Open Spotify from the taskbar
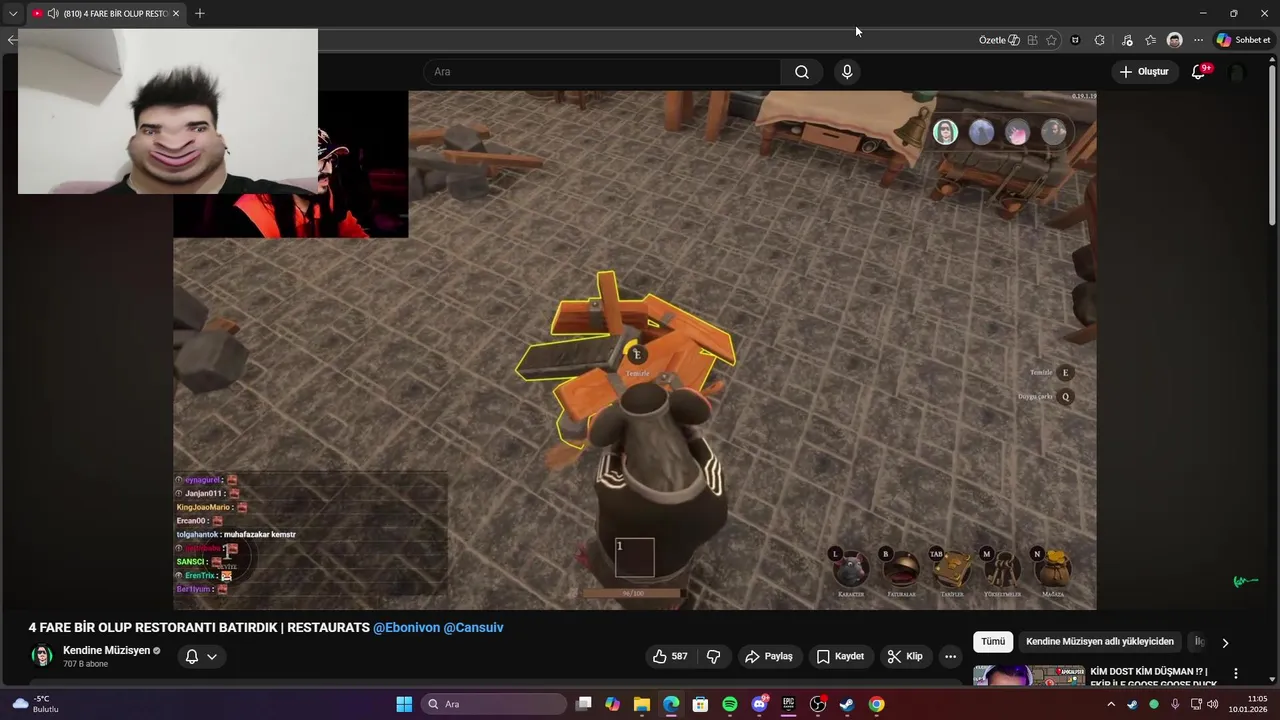This screenshot has width=1280, height=720. coord(730,704)
